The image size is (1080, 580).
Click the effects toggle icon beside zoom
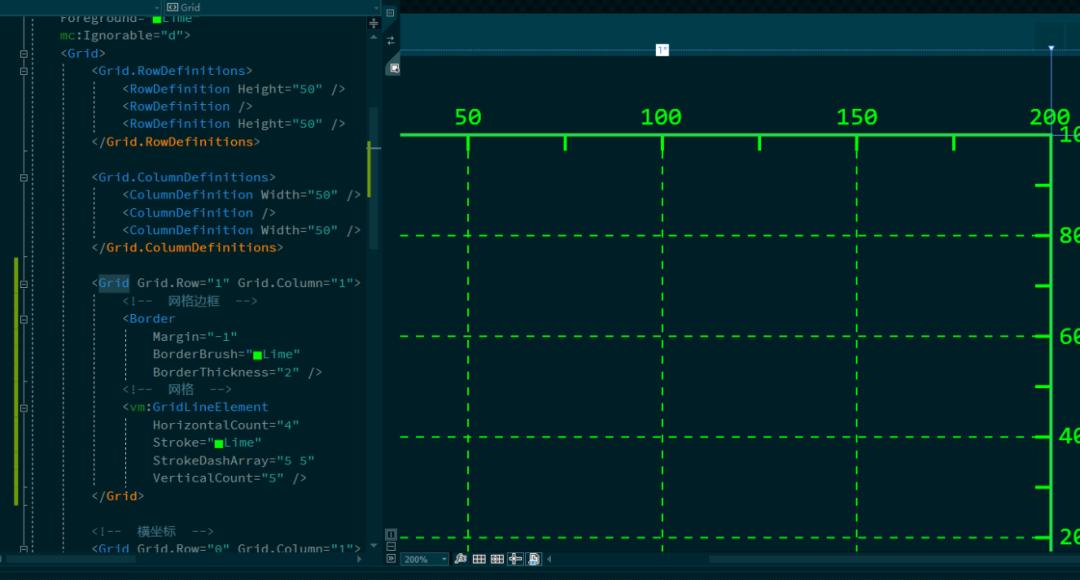460,559
